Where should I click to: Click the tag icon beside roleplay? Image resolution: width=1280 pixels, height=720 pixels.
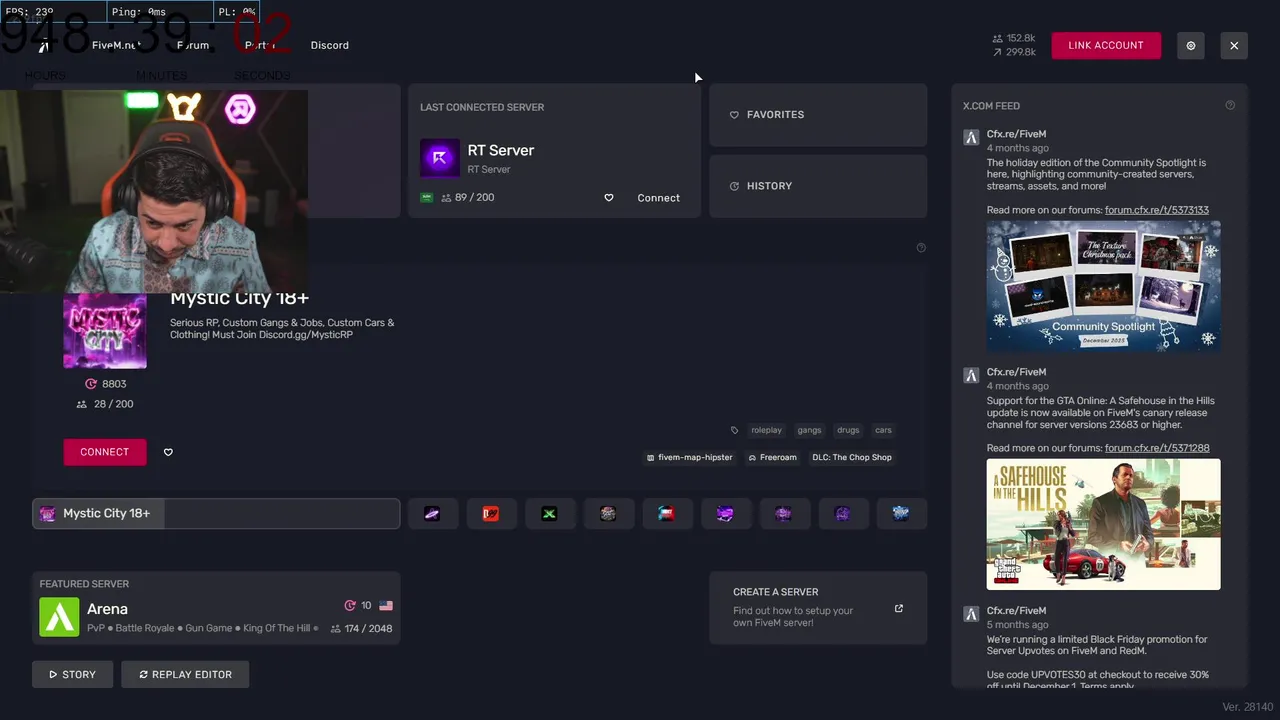pos(735,430)
